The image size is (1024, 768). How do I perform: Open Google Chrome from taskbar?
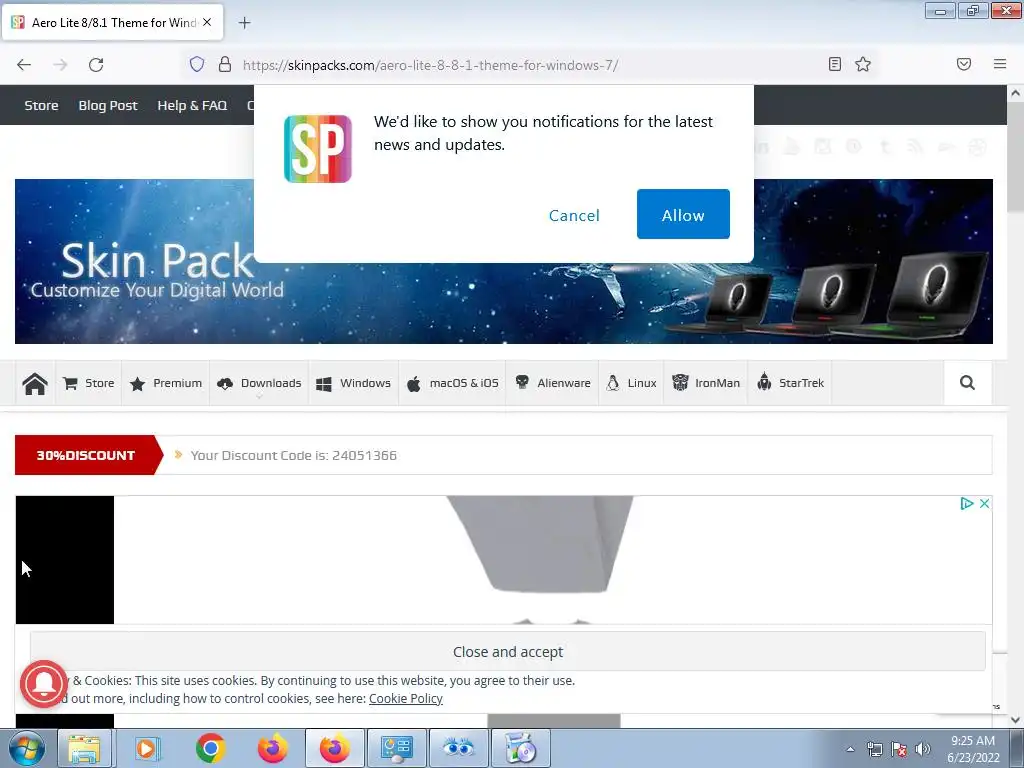coord(210,748)
